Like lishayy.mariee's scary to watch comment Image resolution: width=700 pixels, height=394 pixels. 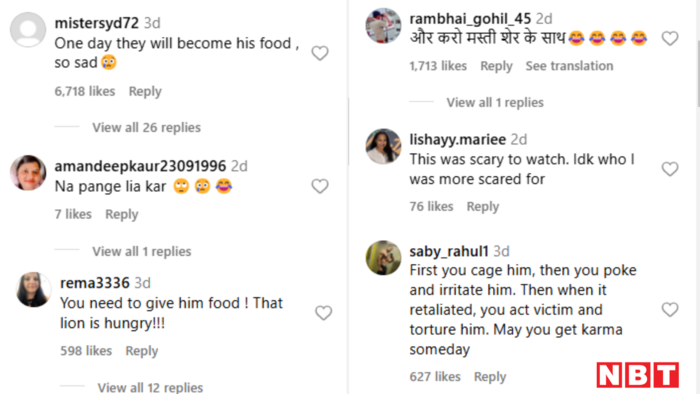tap(670, 169)
